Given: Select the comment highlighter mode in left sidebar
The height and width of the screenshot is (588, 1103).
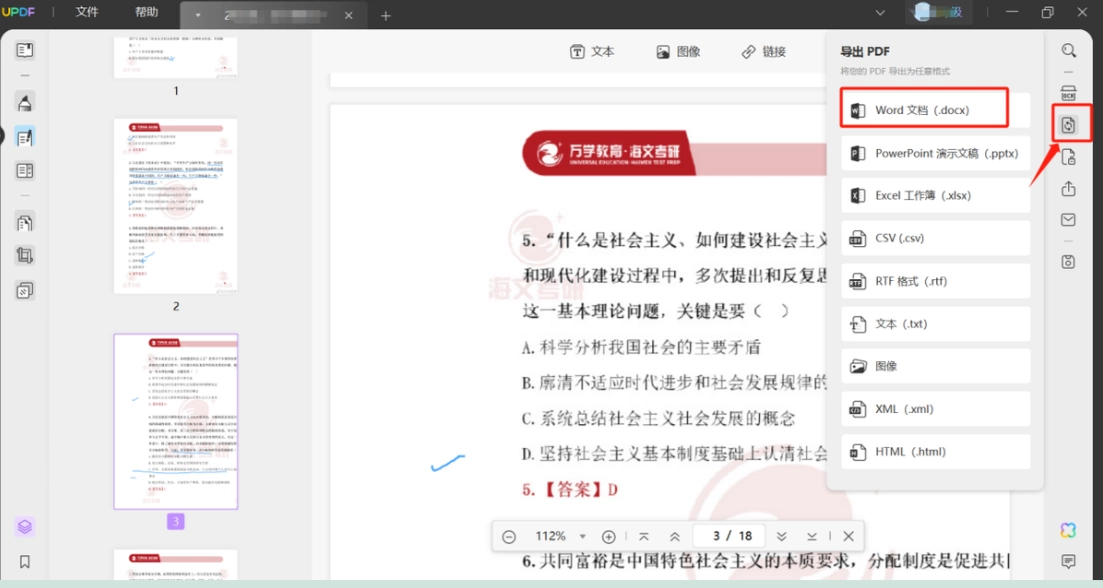Looking at the screenshot, I should pos(25,103).
